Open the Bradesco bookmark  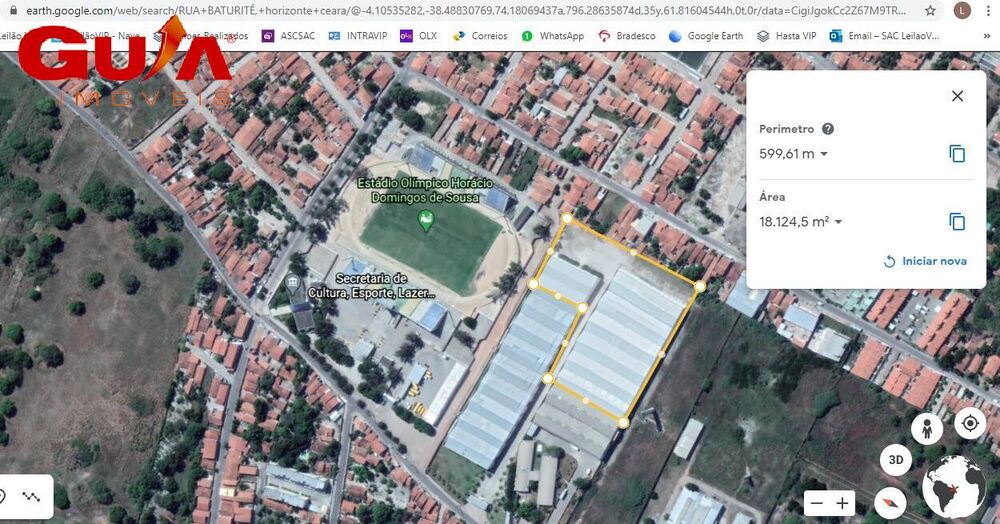pyautogui.click(x=626, y=36)
